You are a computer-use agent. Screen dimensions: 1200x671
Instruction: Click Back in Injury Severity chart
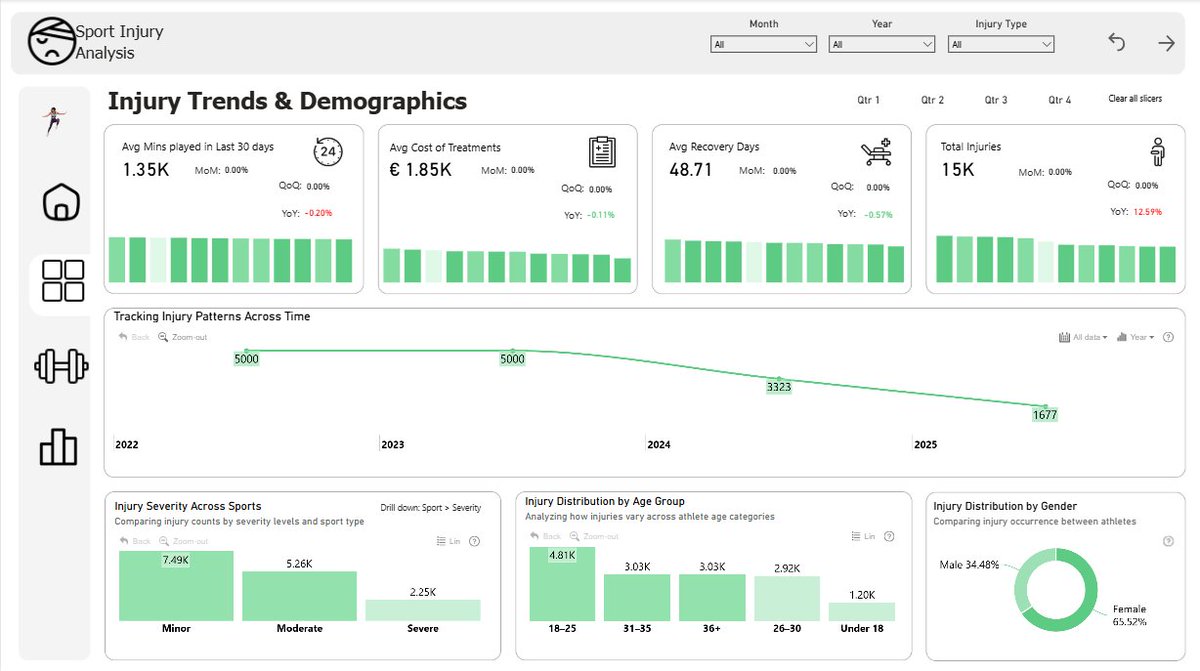[x=134, y=541]
